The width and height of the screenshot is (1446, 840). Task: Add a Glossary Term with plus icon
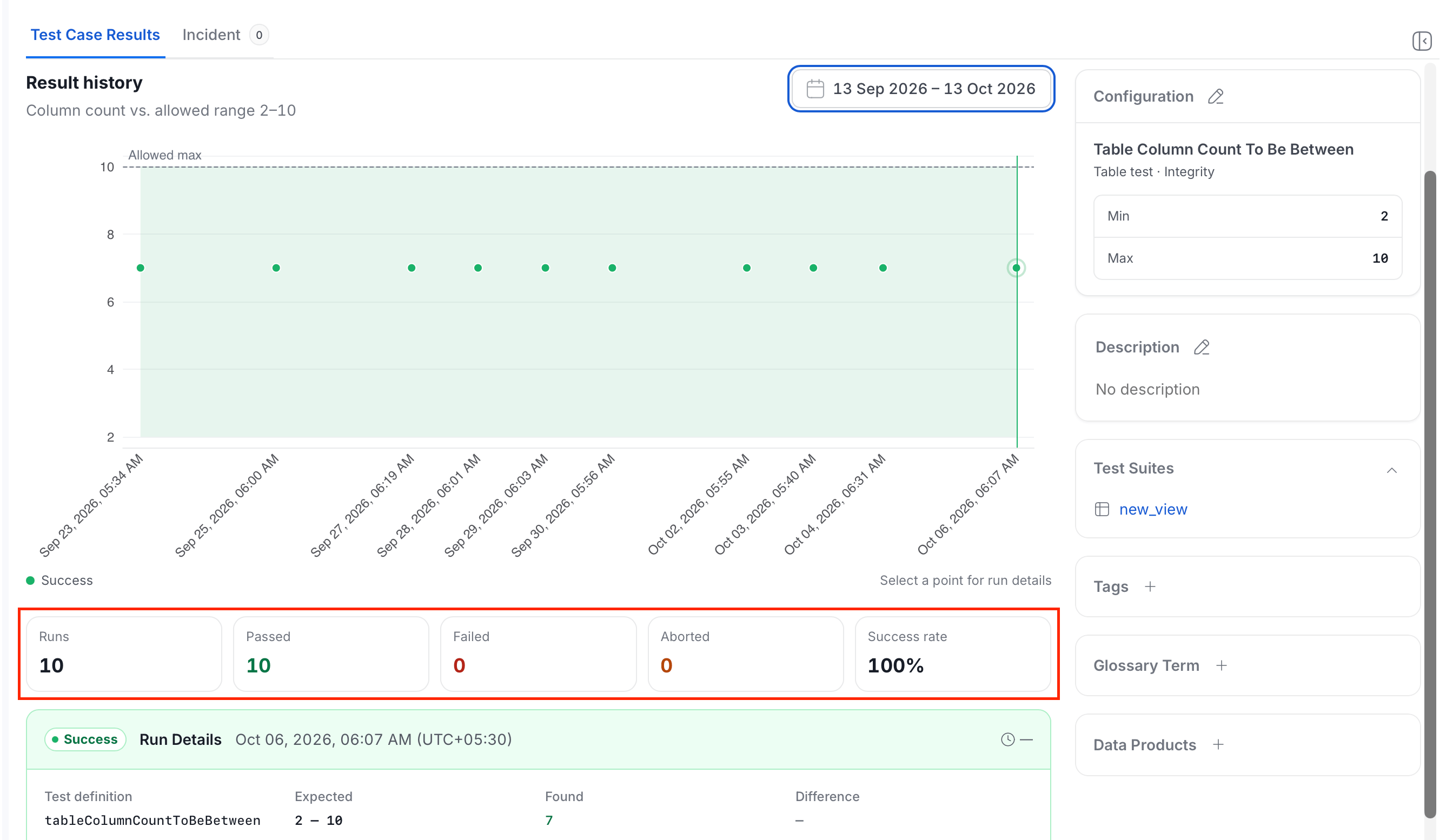coord(1222,665)
